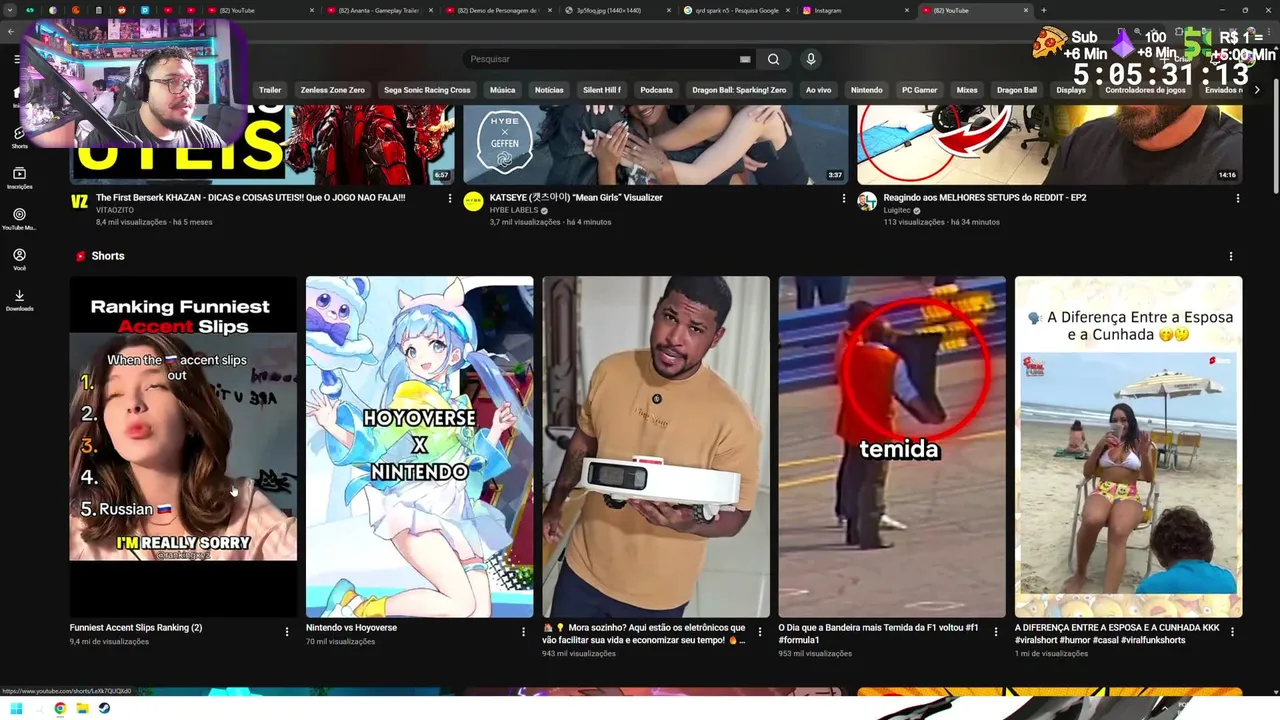
Task: Open the on-screen keyboard icon in search box
Action: click(745, 59)
